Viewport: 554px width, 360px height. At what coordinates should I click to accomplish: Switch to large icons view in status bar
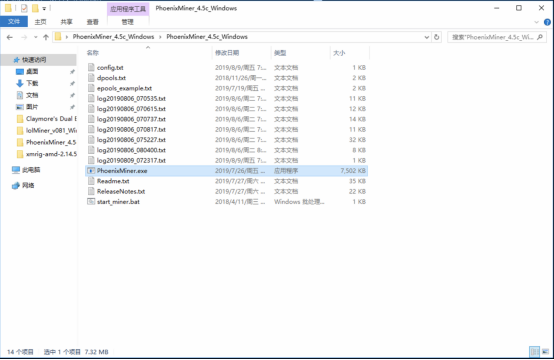pos(545,352)
